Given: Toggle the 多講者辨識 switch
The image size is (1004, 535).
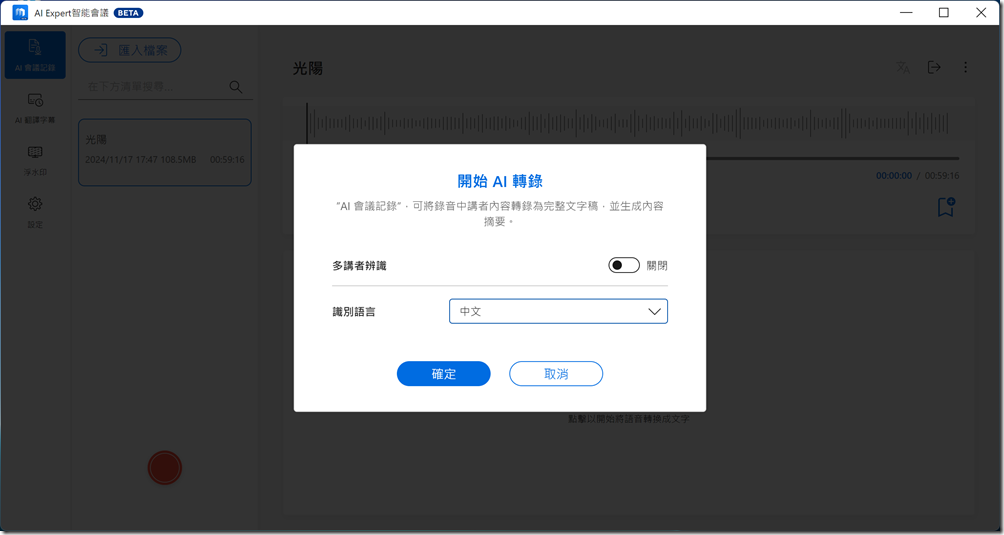Looking at the screenshot, I should pyautogui.click(x=624, y=265).
